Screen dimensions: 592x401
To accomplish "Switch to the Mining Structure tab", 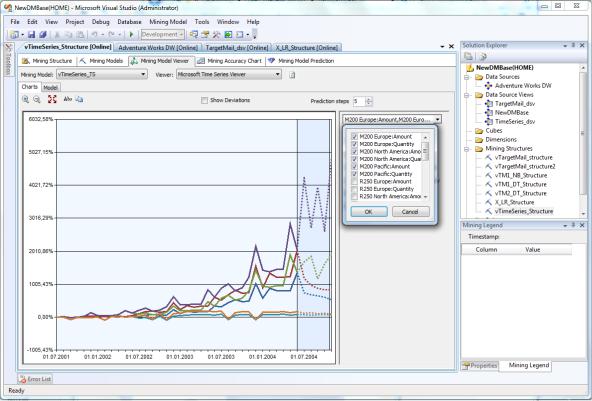I will coord(47,61).
